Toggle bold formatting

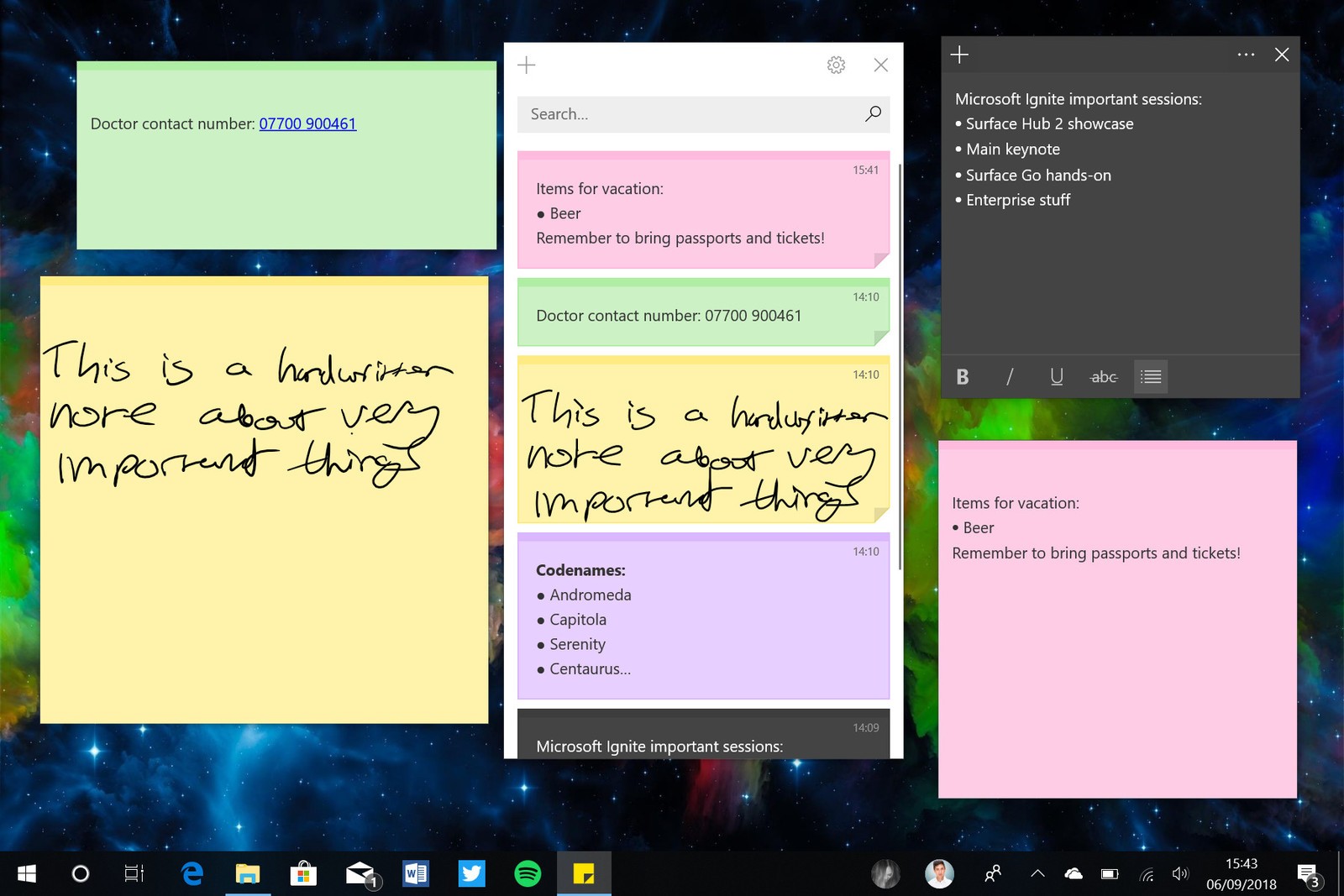point(963,377)
